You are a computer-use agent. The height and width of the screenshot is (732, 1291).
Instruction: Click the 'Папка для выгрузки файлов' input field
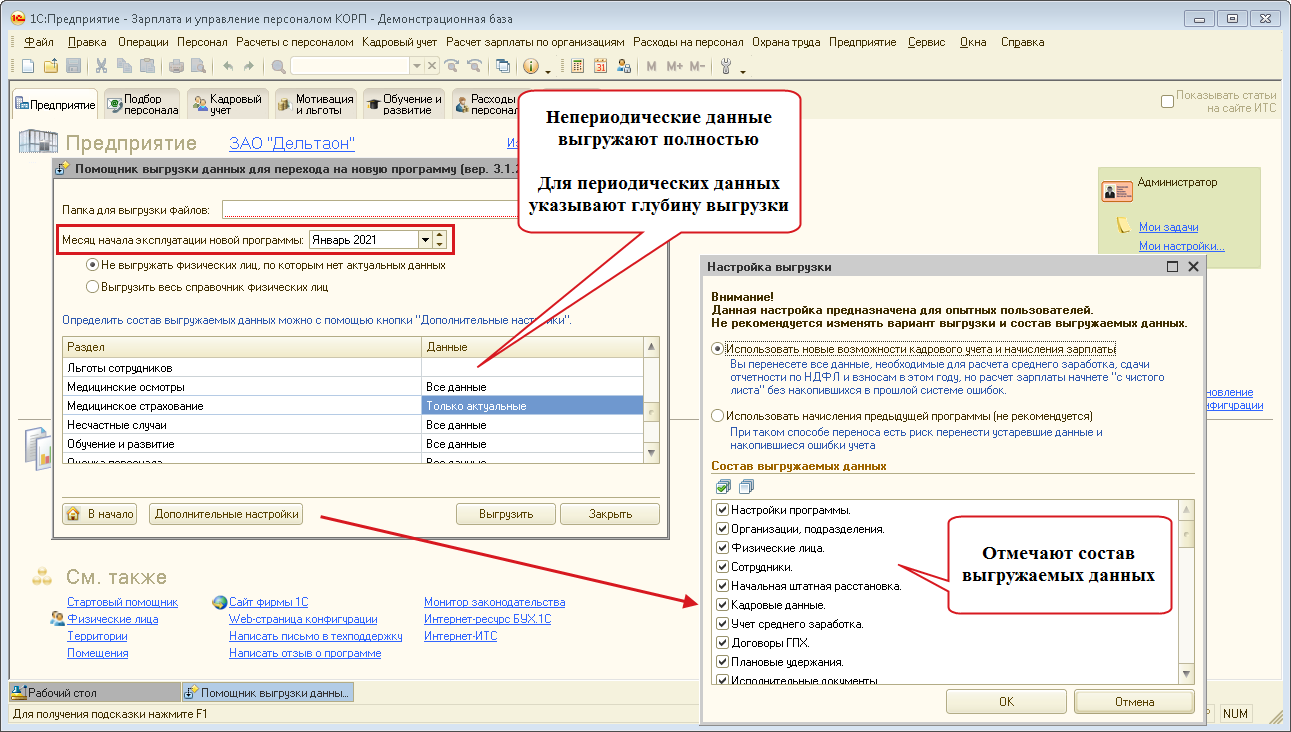click(368, 209)
